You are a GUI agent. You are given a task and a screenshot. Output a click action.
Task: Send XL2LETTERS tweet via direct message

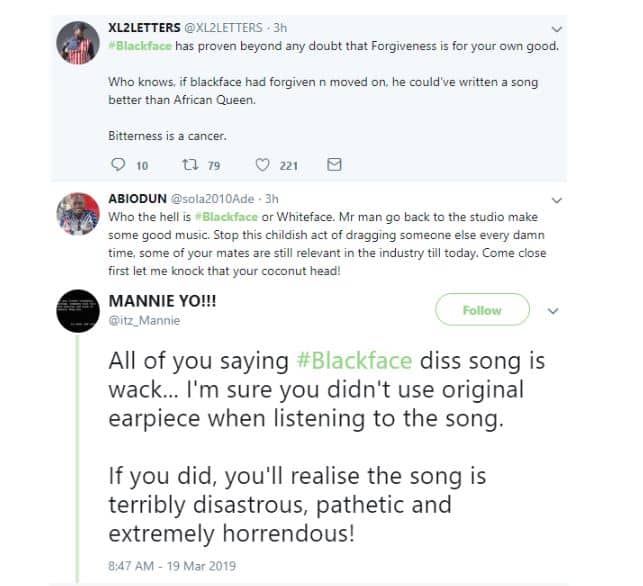(334, 165)
